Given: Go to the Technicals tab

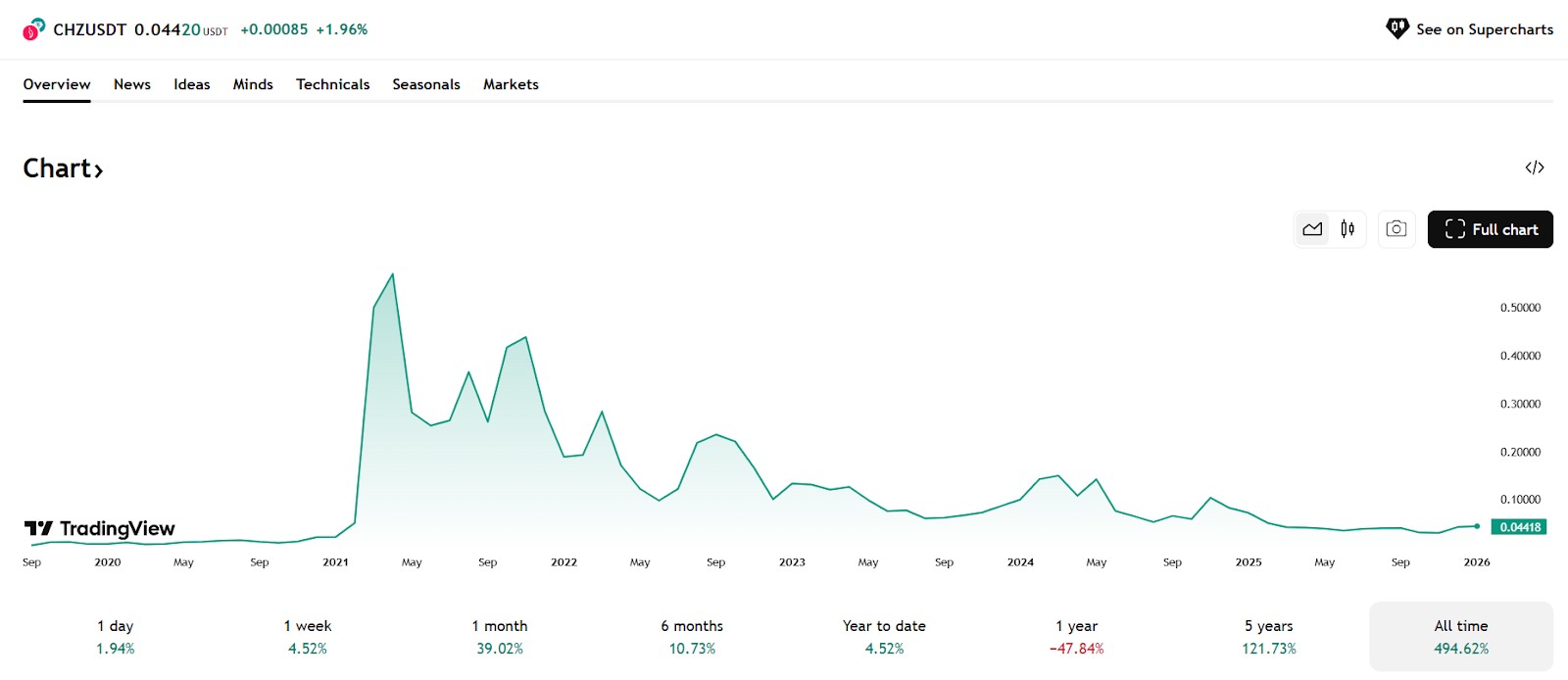Looking at the screenshot, I should [x=333, y=84].
